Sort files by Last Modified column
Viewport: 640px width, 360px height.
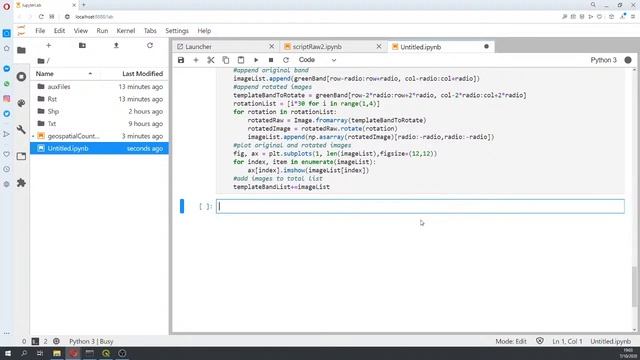click(x=142, y=74)
